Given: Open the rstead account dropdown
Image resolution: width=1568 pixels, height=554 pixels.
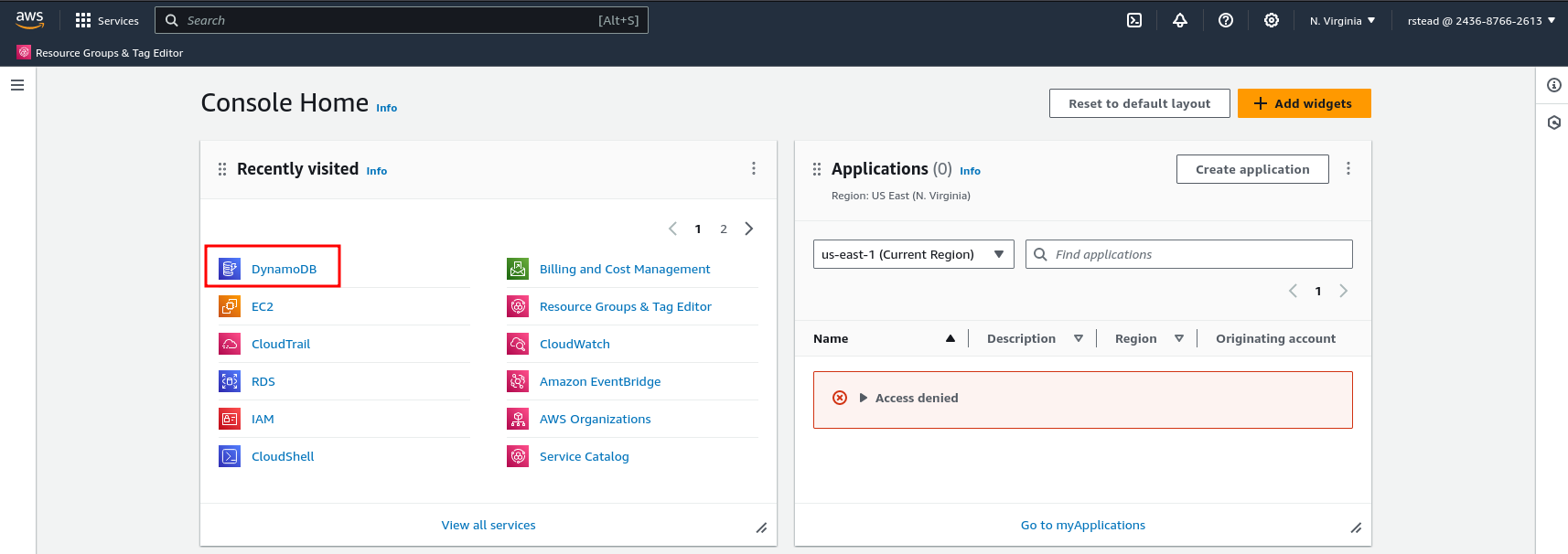Looking at the screenshot, I should (x=1480, y=20).
